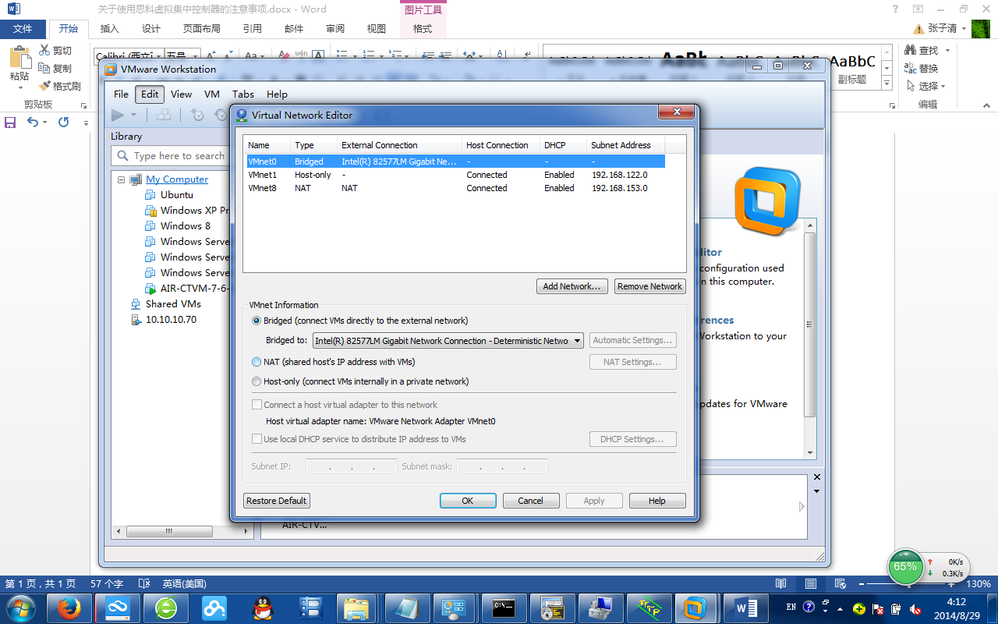The height and width of the screenshot is (624, 998).
Task: Collapse the My Computer tree node
Action: (121, 180)
